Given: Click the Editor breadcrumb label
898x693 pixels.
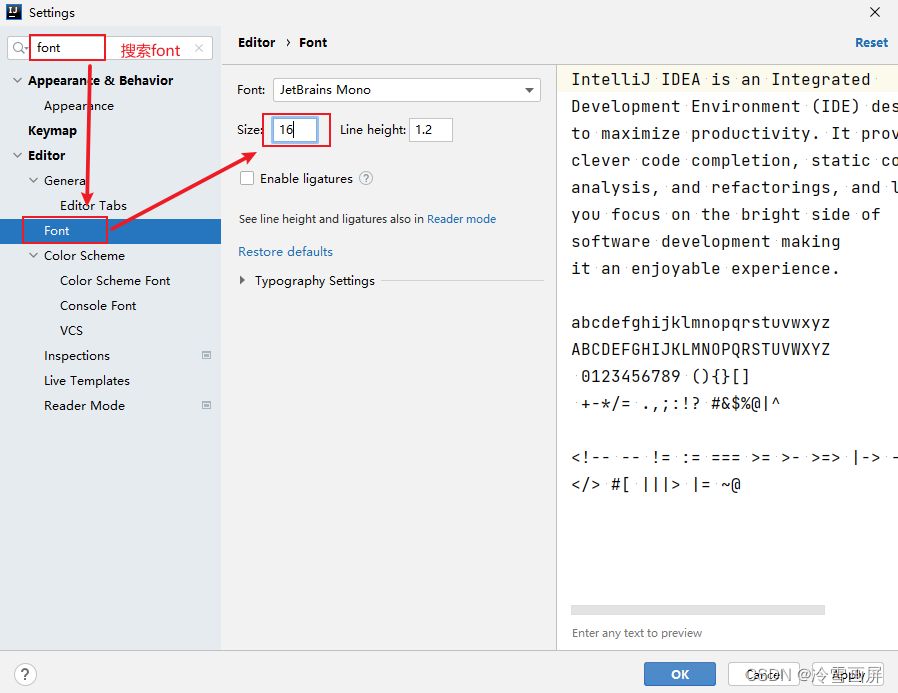Looking at the screenshot, I should pos(257,42).
